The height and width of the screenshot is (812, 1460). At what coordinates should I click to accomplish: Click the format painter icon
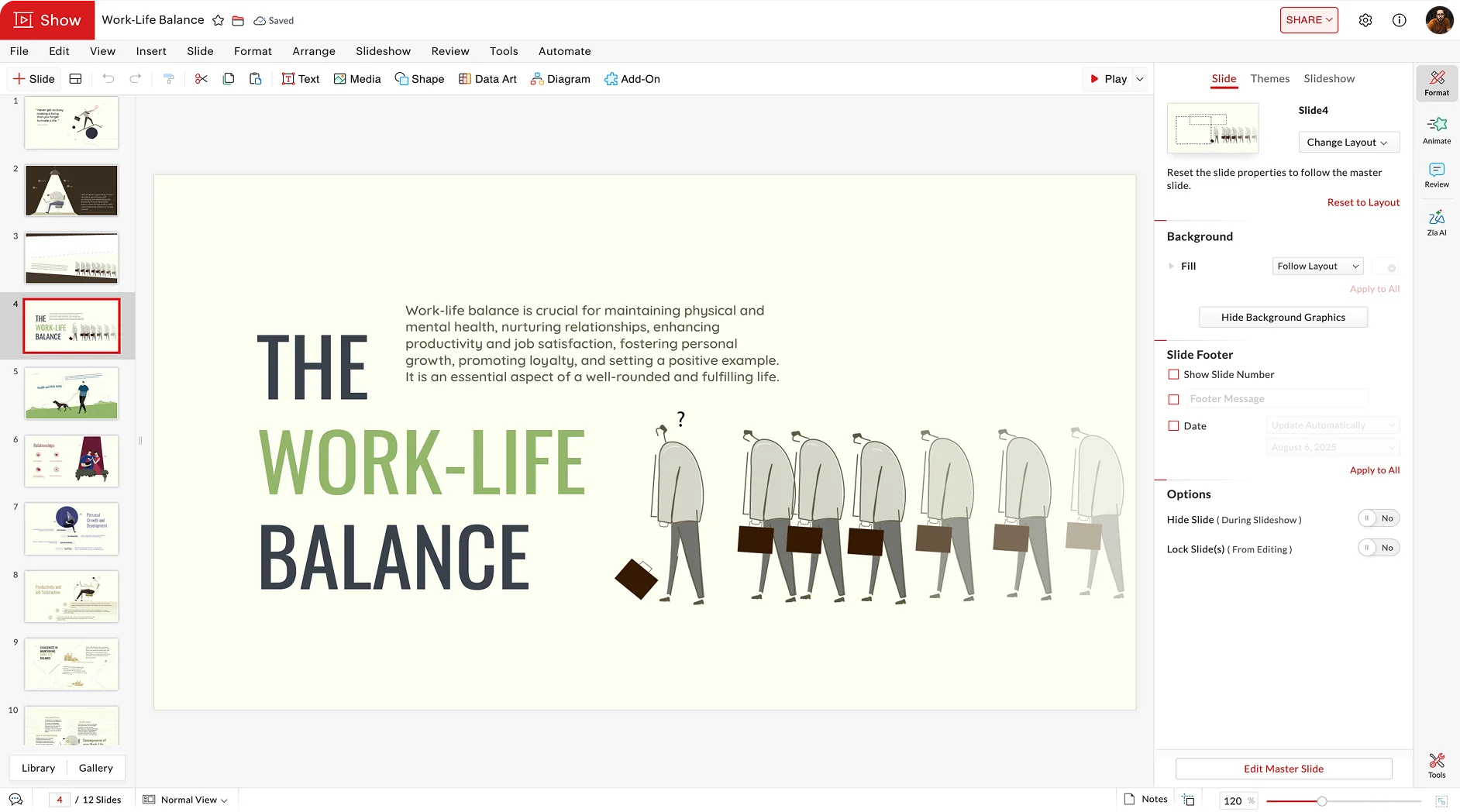[x=168, y=79]
